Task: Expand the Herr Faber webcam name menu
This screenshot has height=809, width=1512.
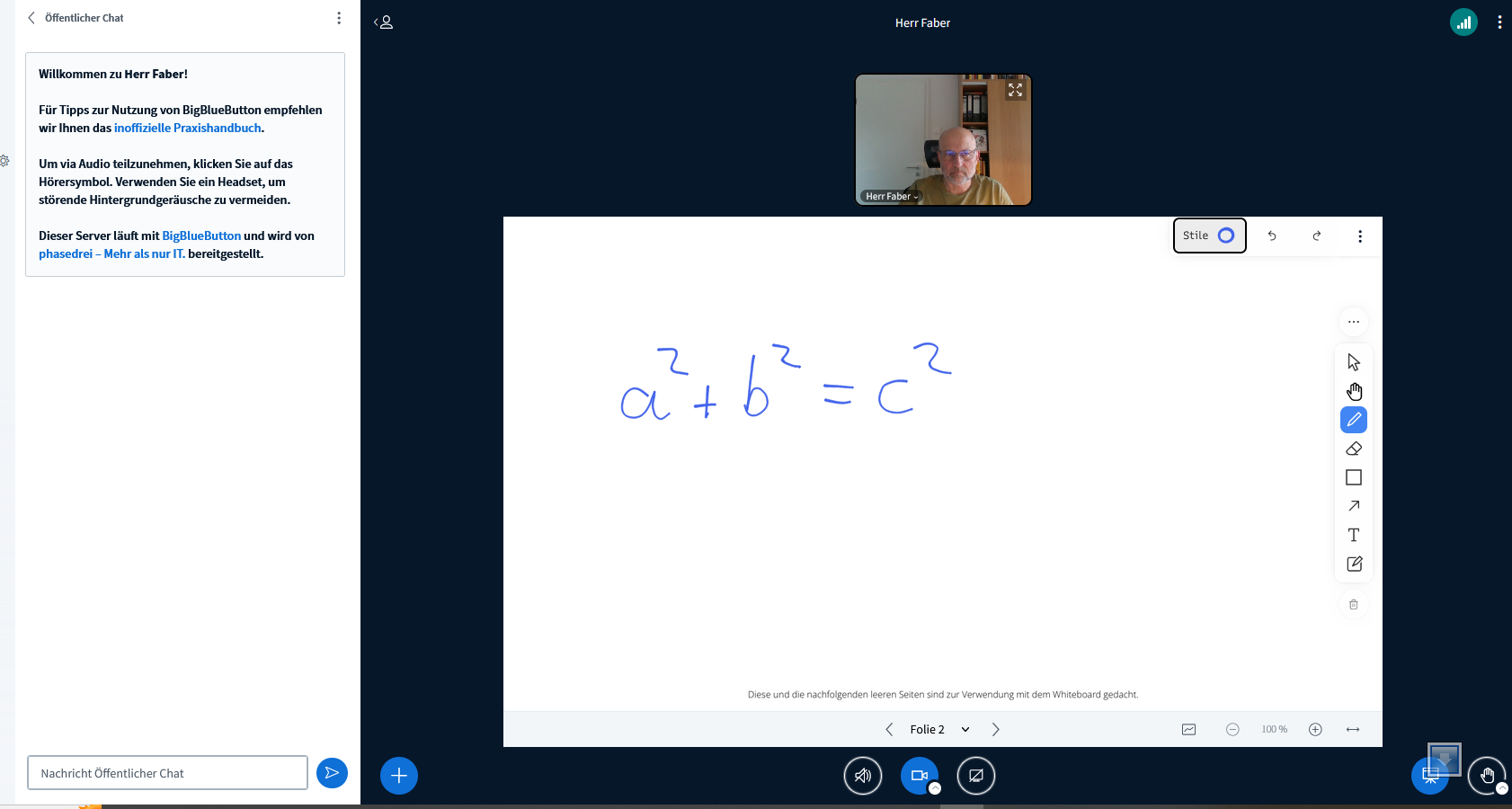Action: 891,196
